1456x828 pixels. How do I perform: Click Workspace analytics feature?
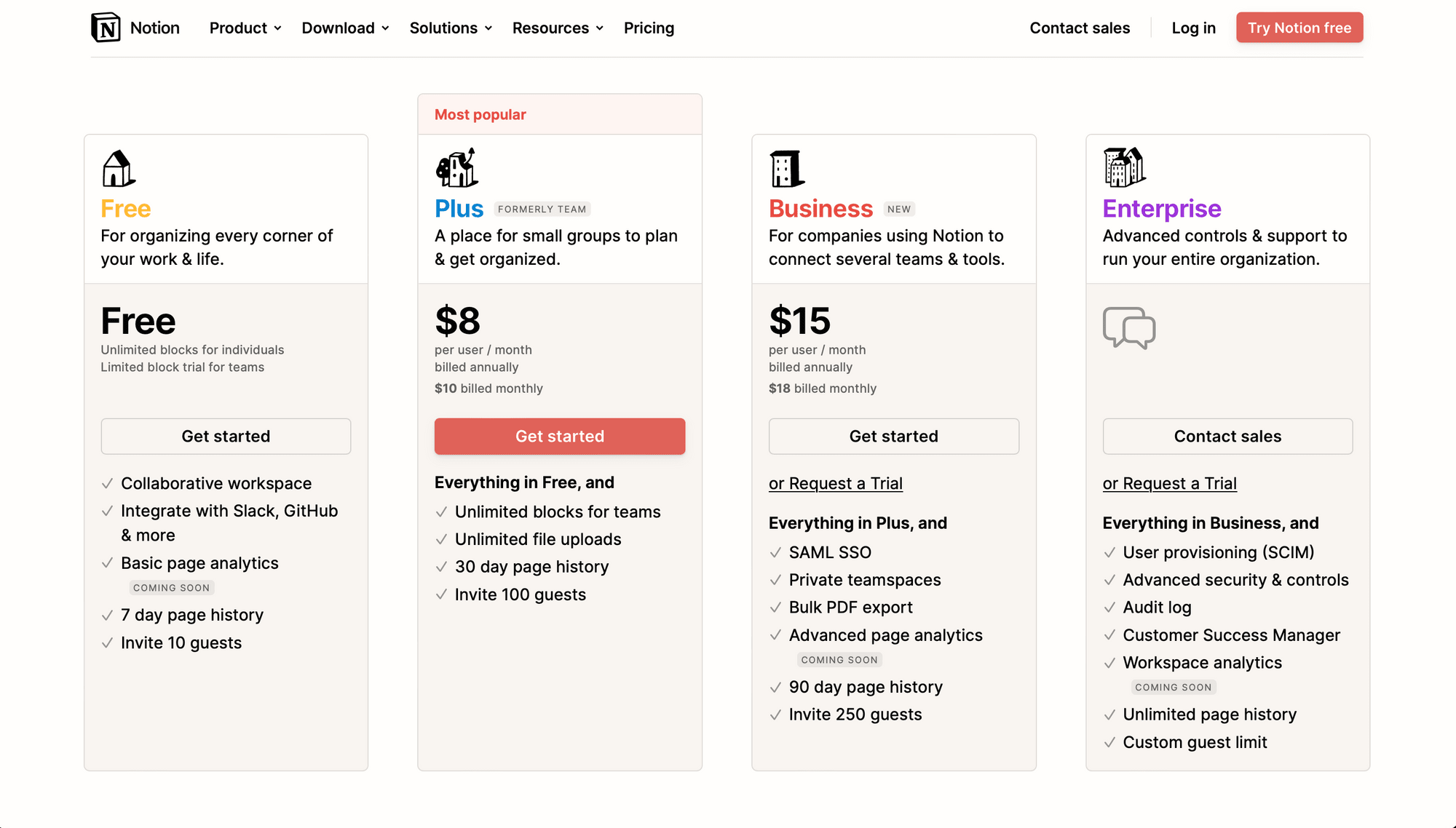coord(1202,664)
